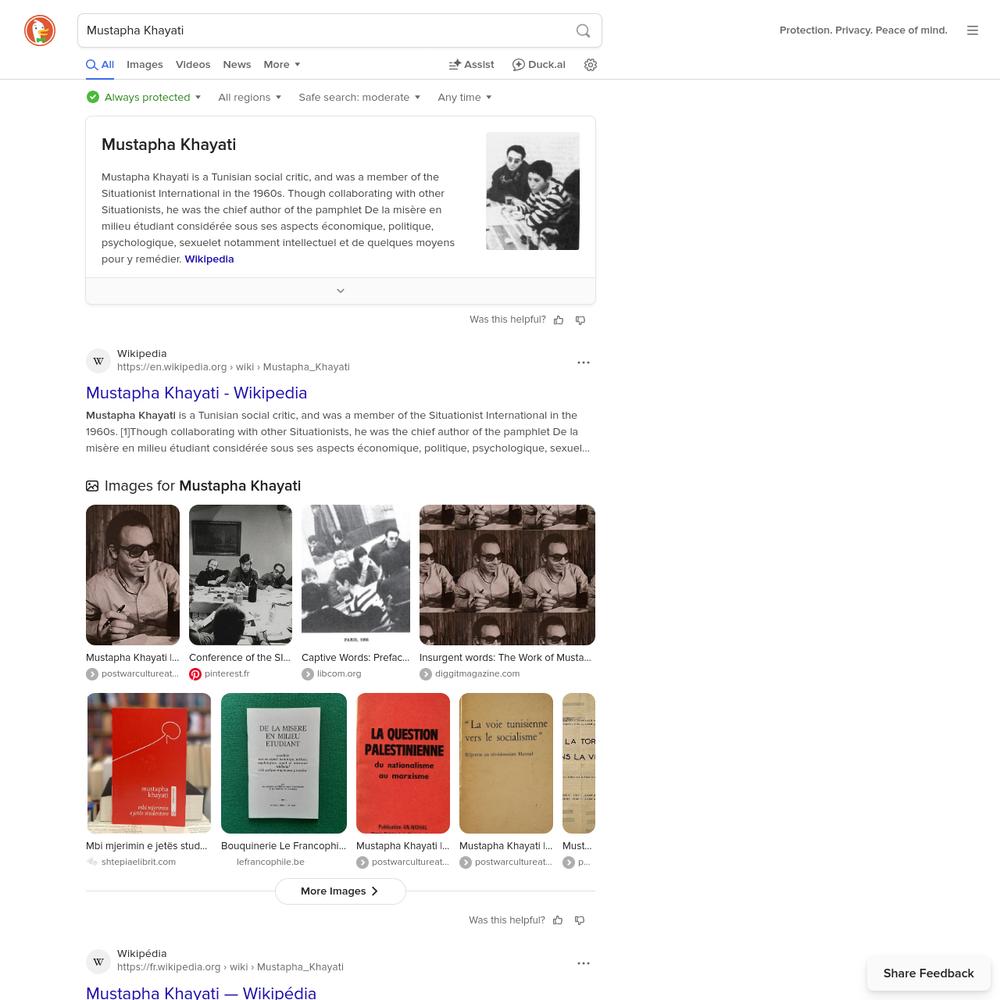Open the All regions dropdown
The height and width of the screenshot is (1000, 1000).
(249, 97)
